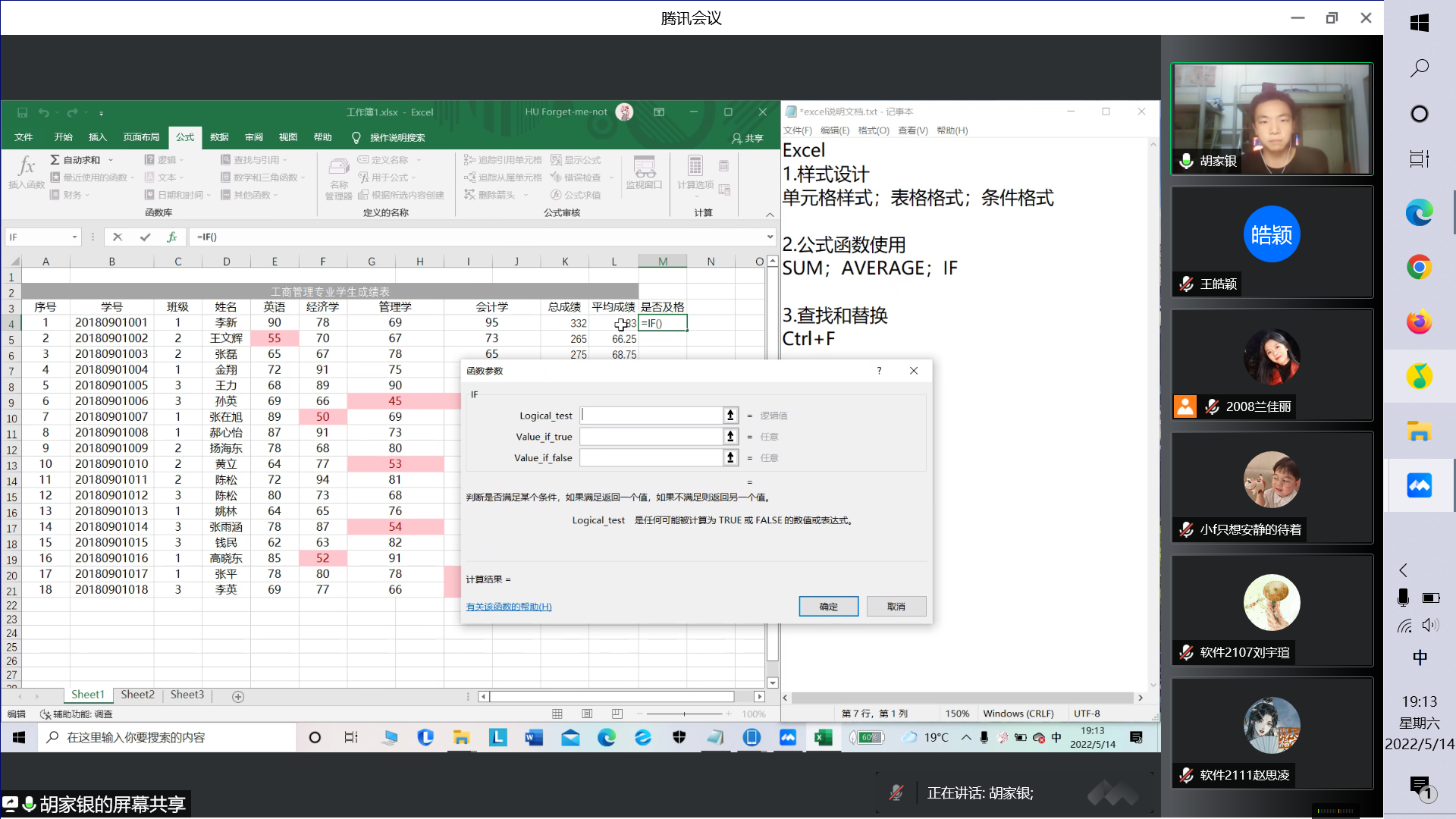The width and height of the screenshot is (1456, 819).
Task: Click the formula bar cancel X icon
Action: click(118, 237)
